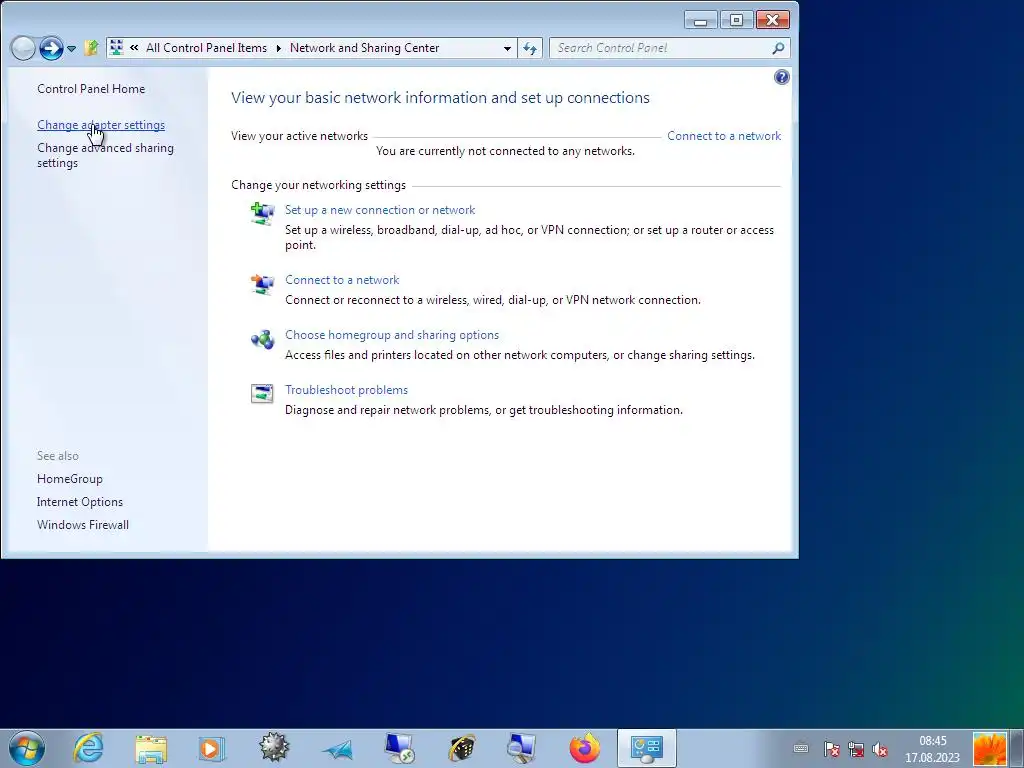
Task: Open Internet Options under See also
Action: (x=80, y=502)
